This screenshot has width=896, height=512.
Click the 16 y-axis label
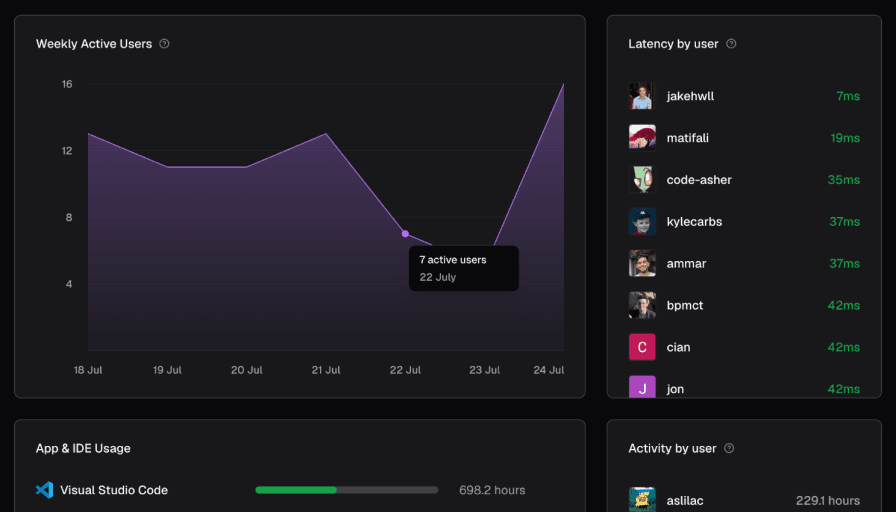(67, 84)
